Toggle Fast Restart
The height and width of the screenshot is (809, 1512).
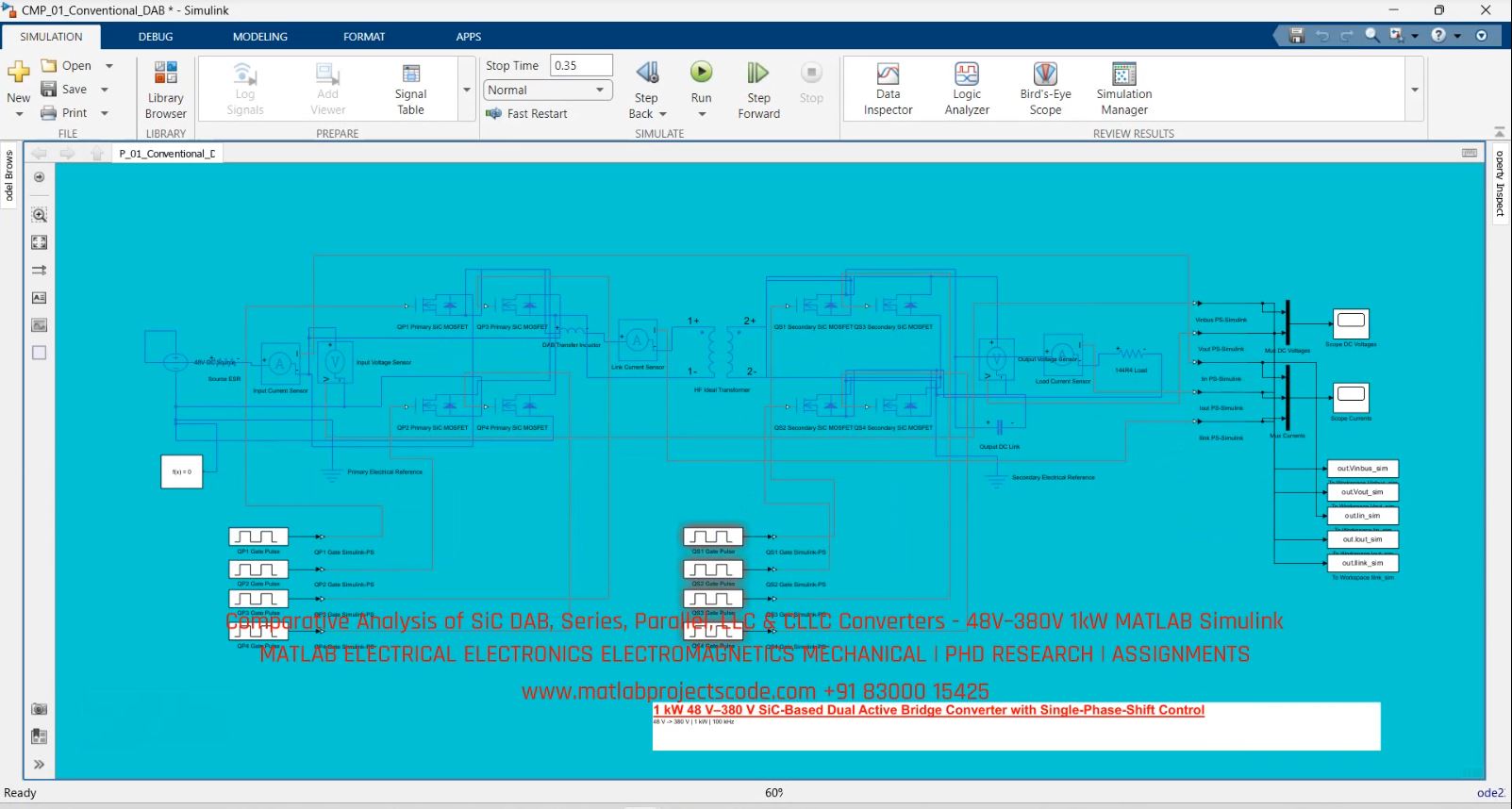[527, 114]
